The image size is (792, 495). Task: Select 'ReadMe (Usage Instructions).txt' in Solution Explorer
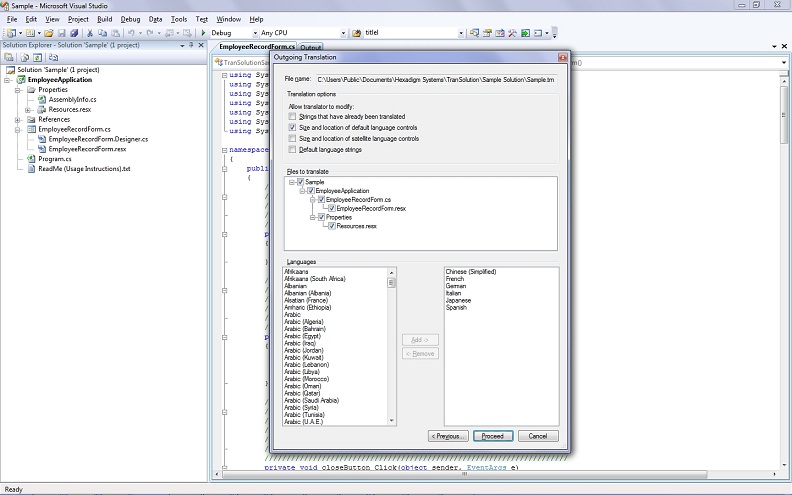click(x=84, y=169)
